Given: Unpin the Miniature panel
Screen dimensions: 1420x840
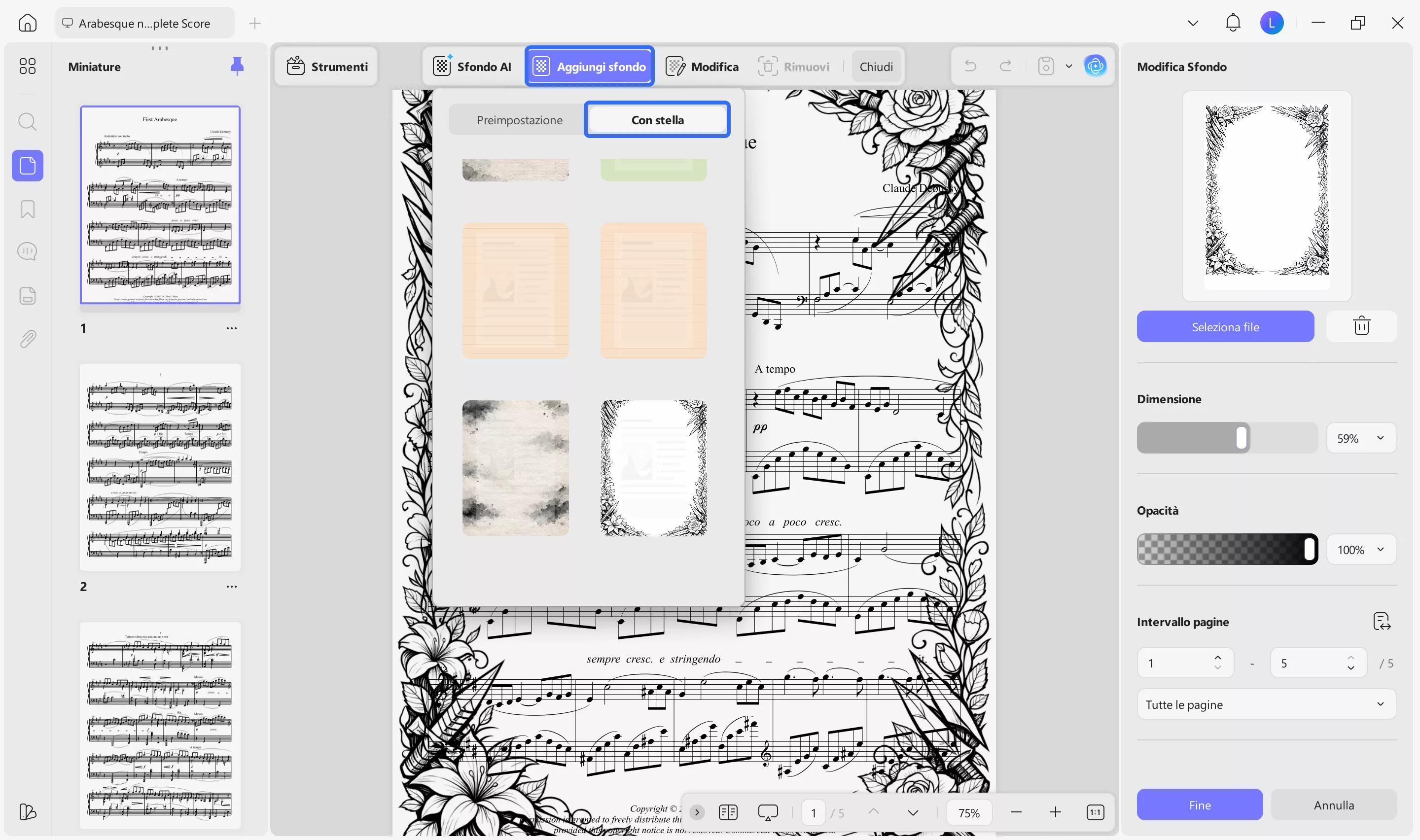Looking at the screenshot, I should click(237, 66).
